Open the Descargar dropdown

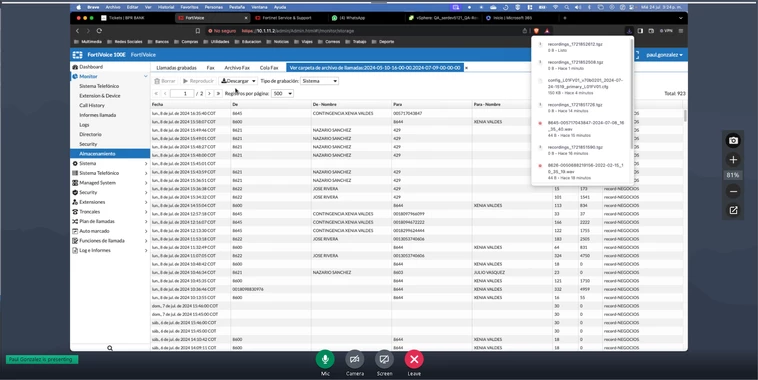238,81
